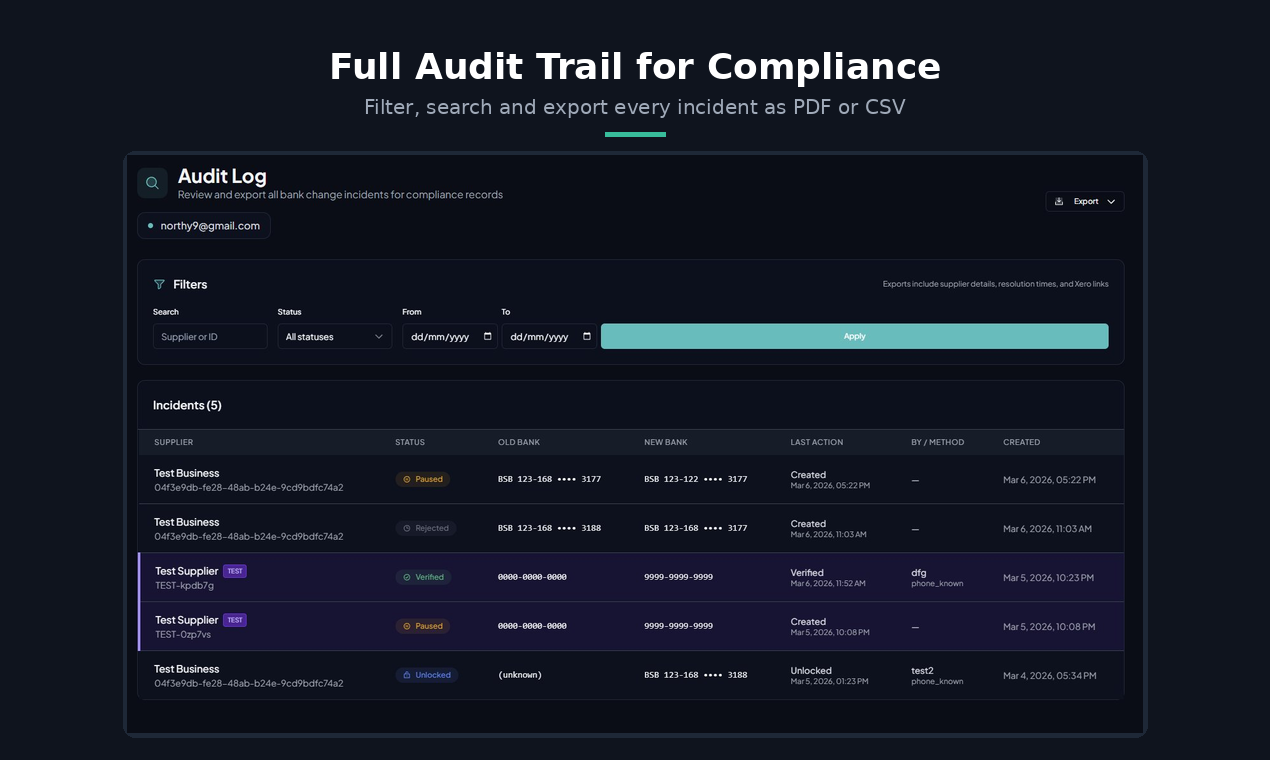The width and height of the screenshot is (1270, 760).
Task: Open the Export dropdown button
Action: [x=1085, y=201]
